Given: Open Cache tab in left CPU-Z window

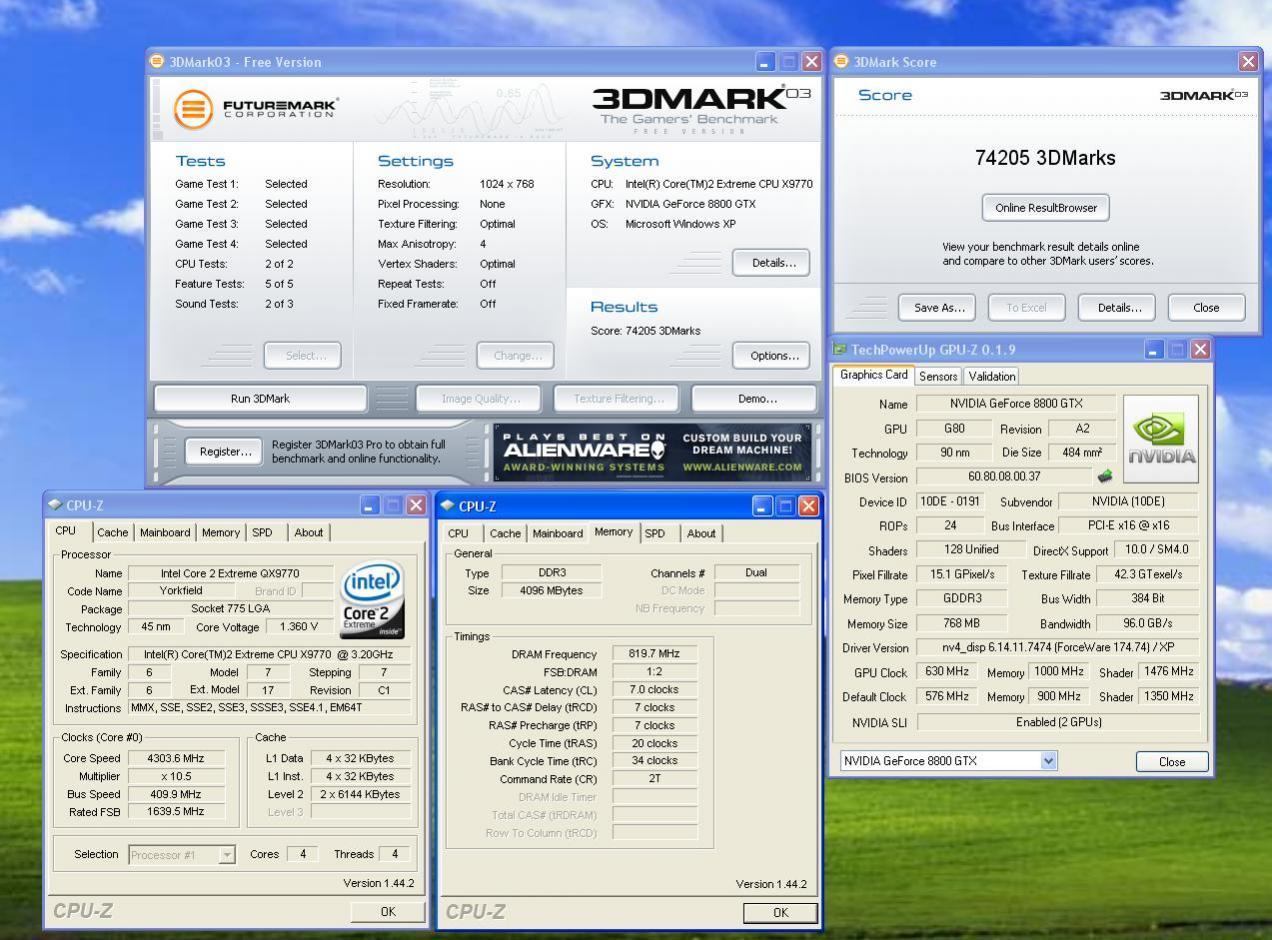Looking at the screenshot, I should [112, 532].
